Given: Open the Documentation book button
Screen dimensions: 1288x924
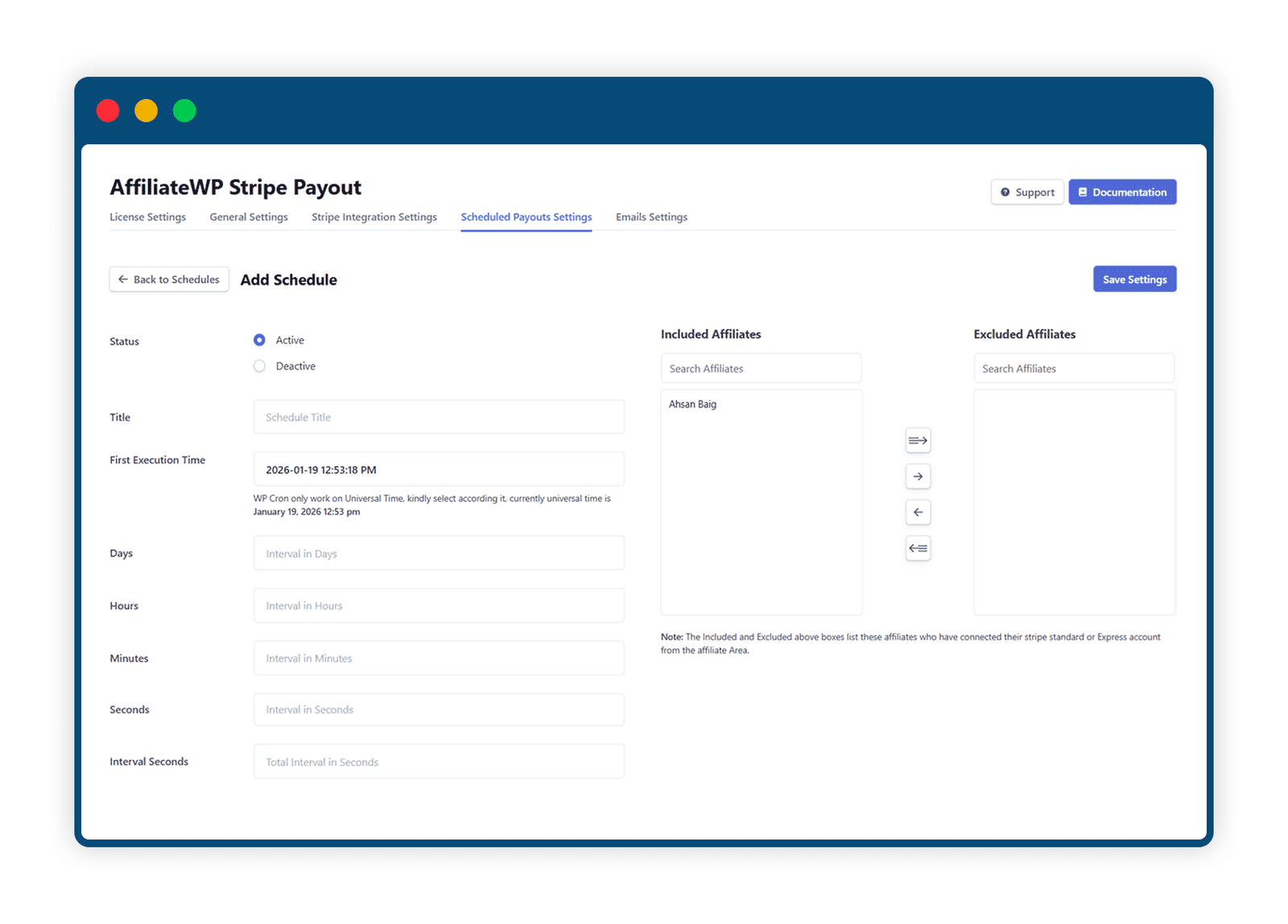Looking at the screenshot, I should click(1122, 192).
